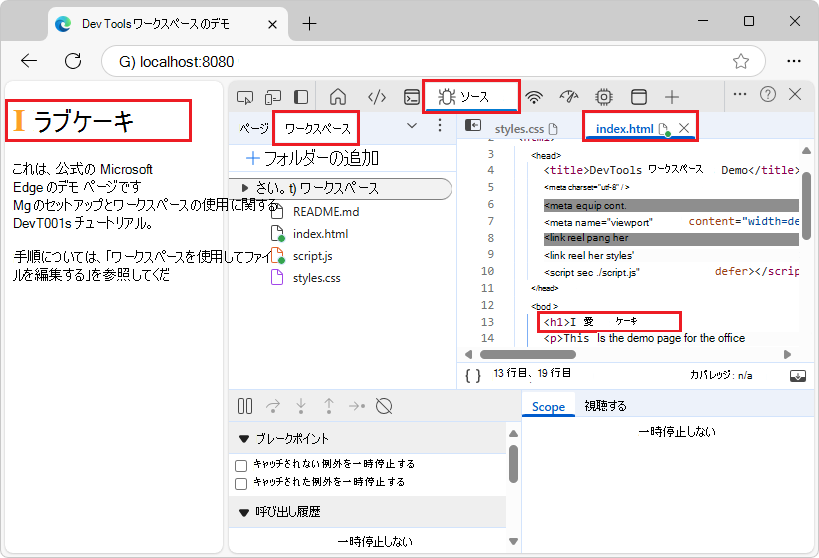The width and height of the screenshot is (819, 558).
Task: Toggle device emulation icon in DevTools
Action: tap(273, 97)
